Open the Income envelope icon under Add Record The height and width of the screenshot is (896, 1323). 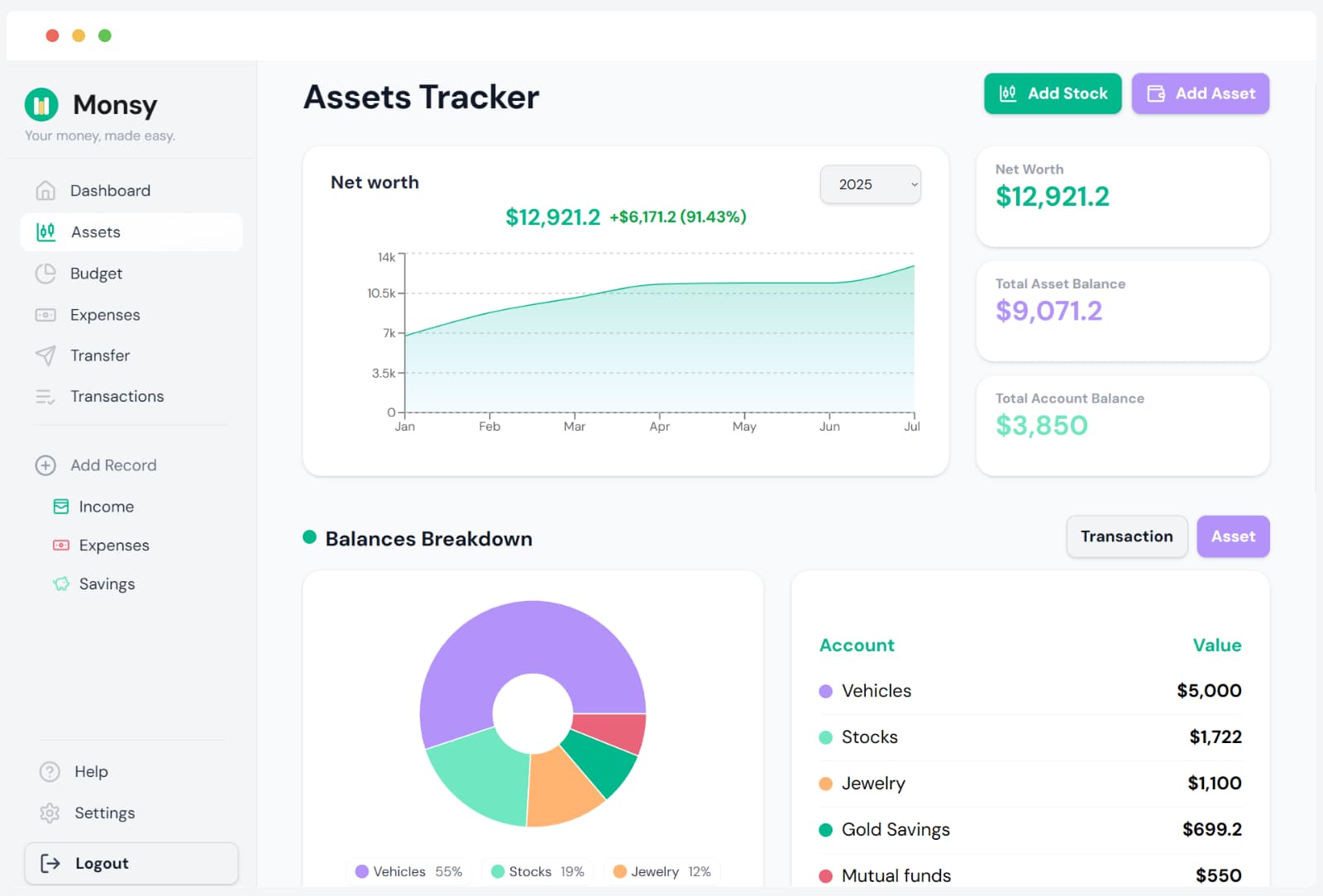point(60,506)
